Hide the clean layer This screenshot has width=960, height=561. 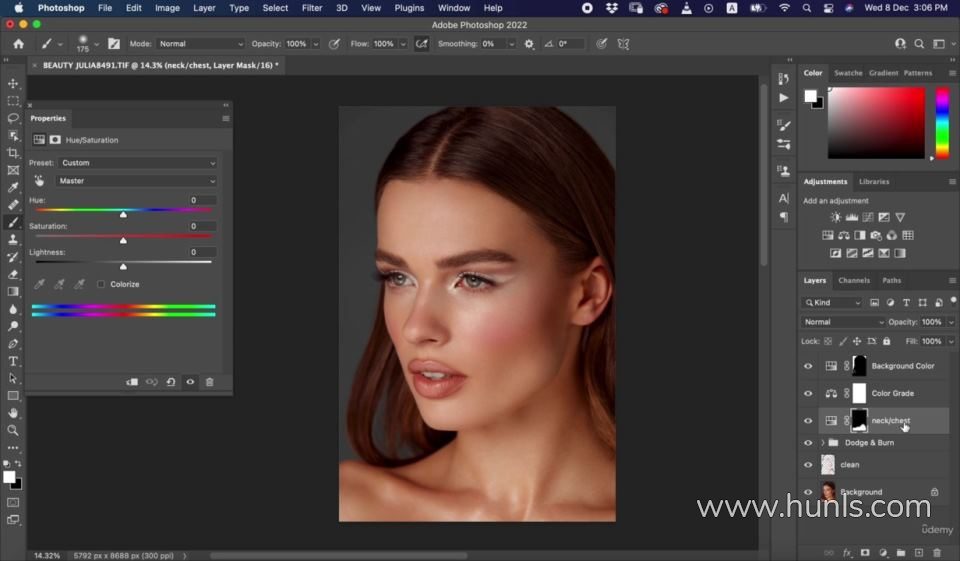coord(808,465)
